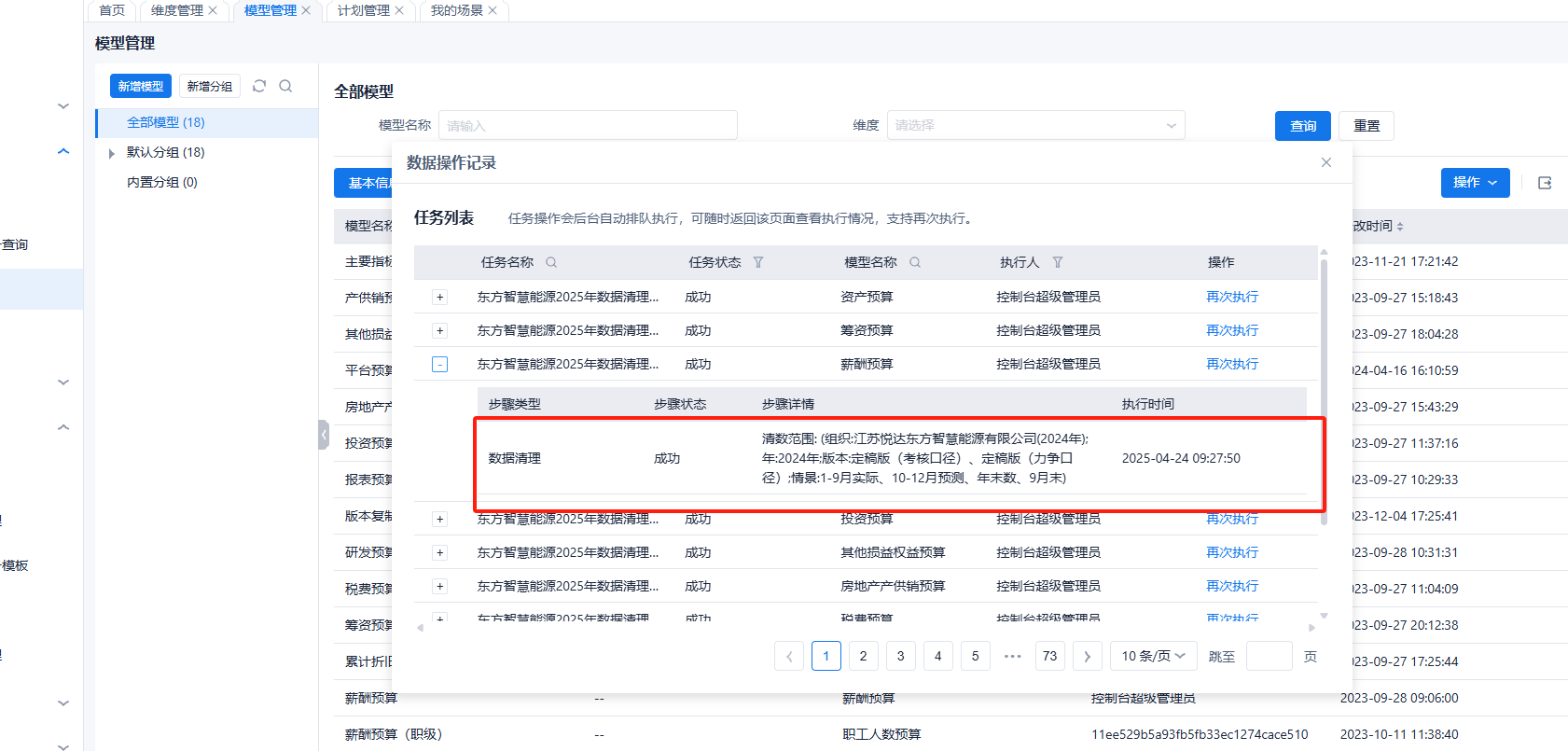Open the filter icon for 任务状态
Screen dimensions: 1568x751
pos(758,262)
